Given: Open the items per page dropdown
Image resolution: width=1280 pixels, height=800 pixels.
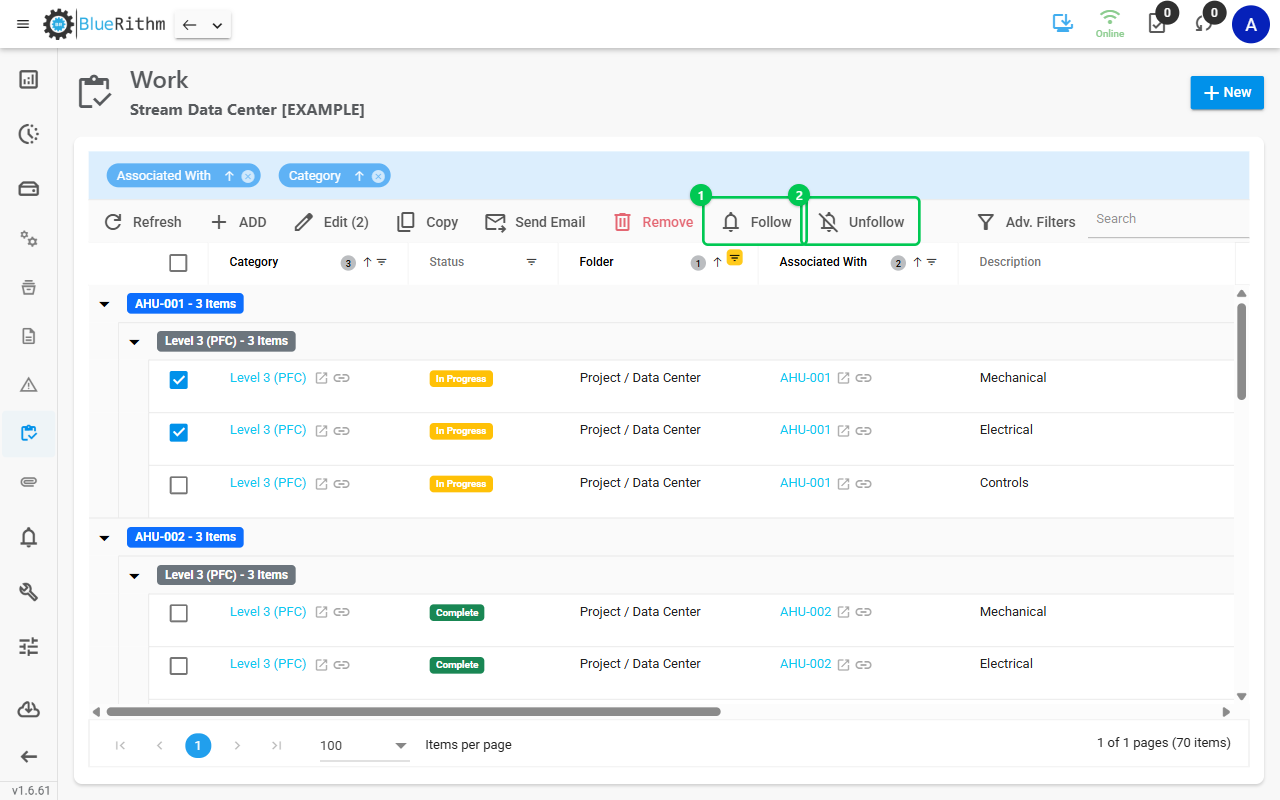Looking at the screenshot, I should click(364, 746).
